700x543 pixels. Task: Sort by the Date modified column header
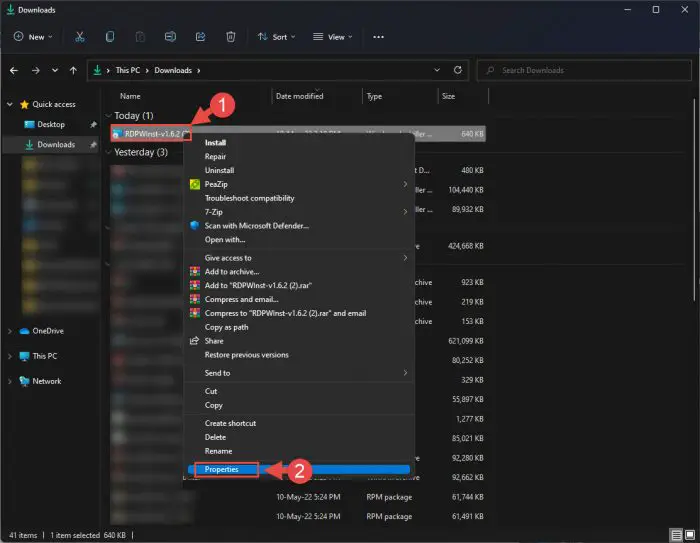click(x=300, y=96)
